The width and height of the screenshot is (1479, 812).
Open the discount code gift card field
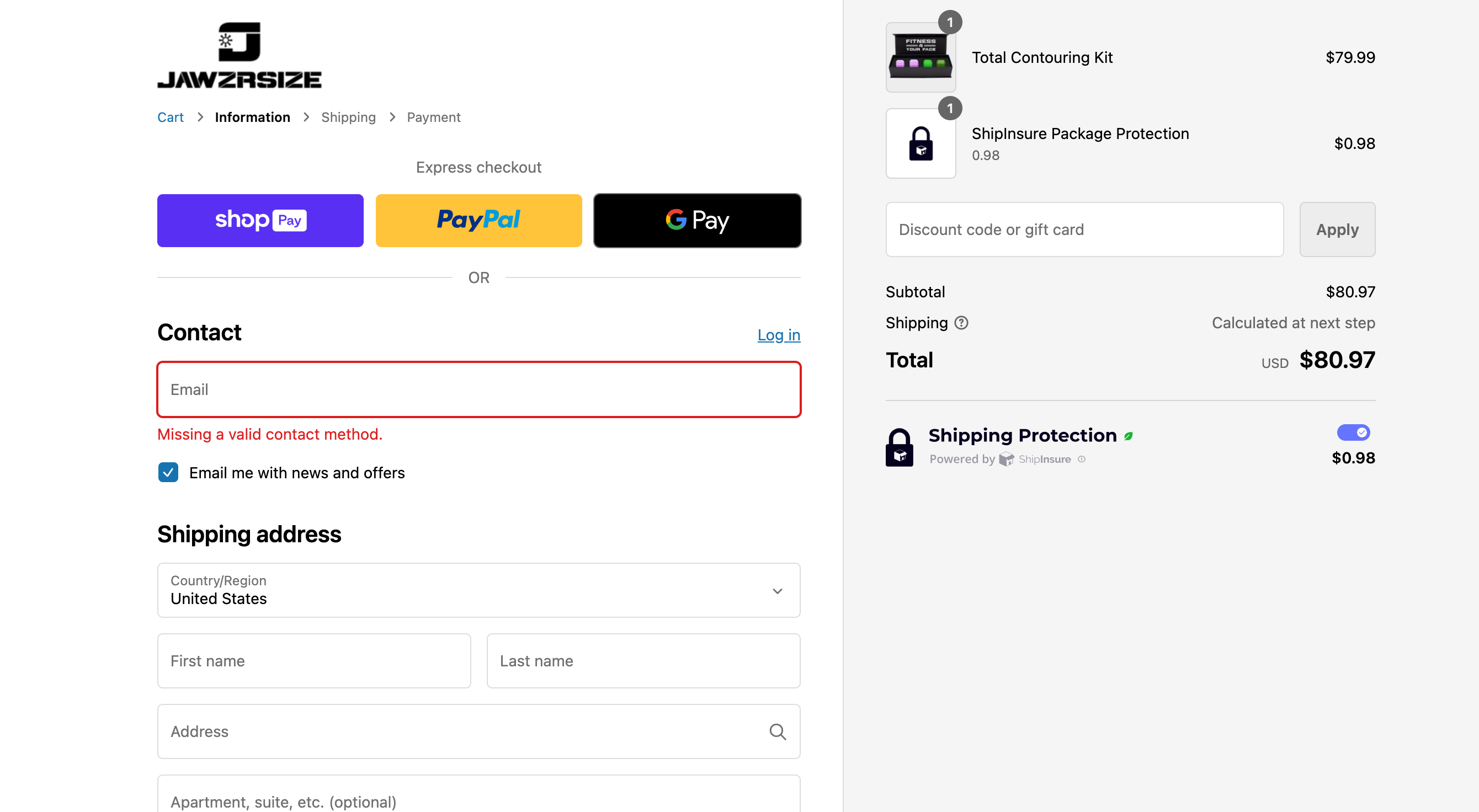pyautogui.click(x=1085, y=229)
